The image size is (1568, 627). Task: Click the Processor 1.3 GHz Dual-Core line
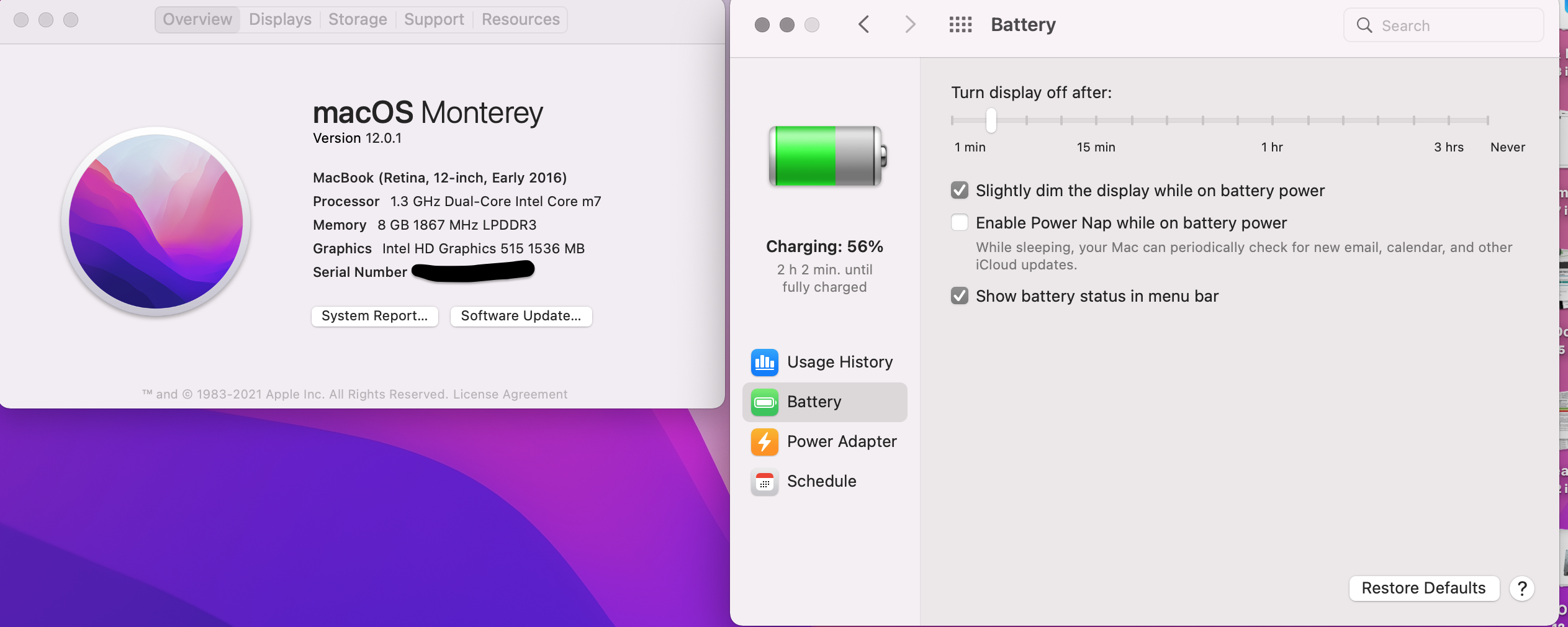tap(457, 202)
